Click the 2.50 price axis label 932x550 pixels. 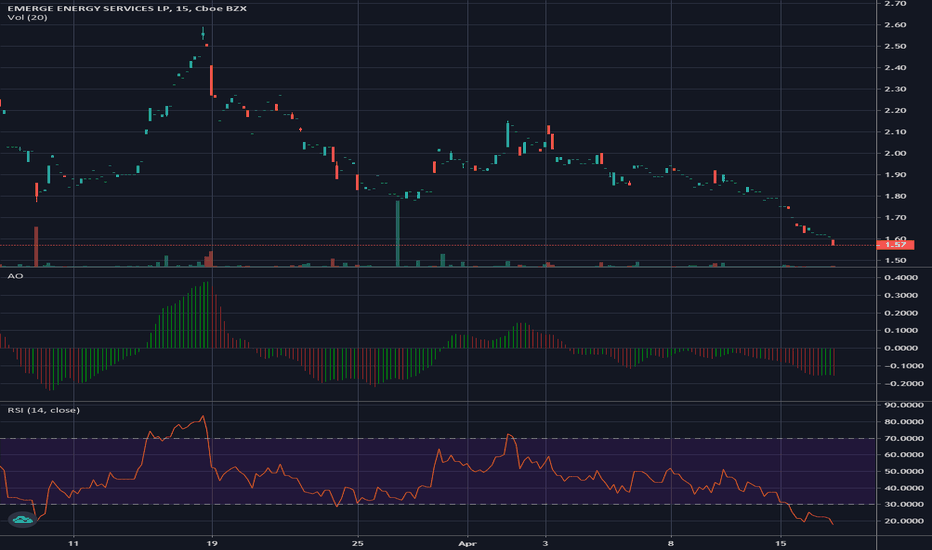tap(895, 46)
